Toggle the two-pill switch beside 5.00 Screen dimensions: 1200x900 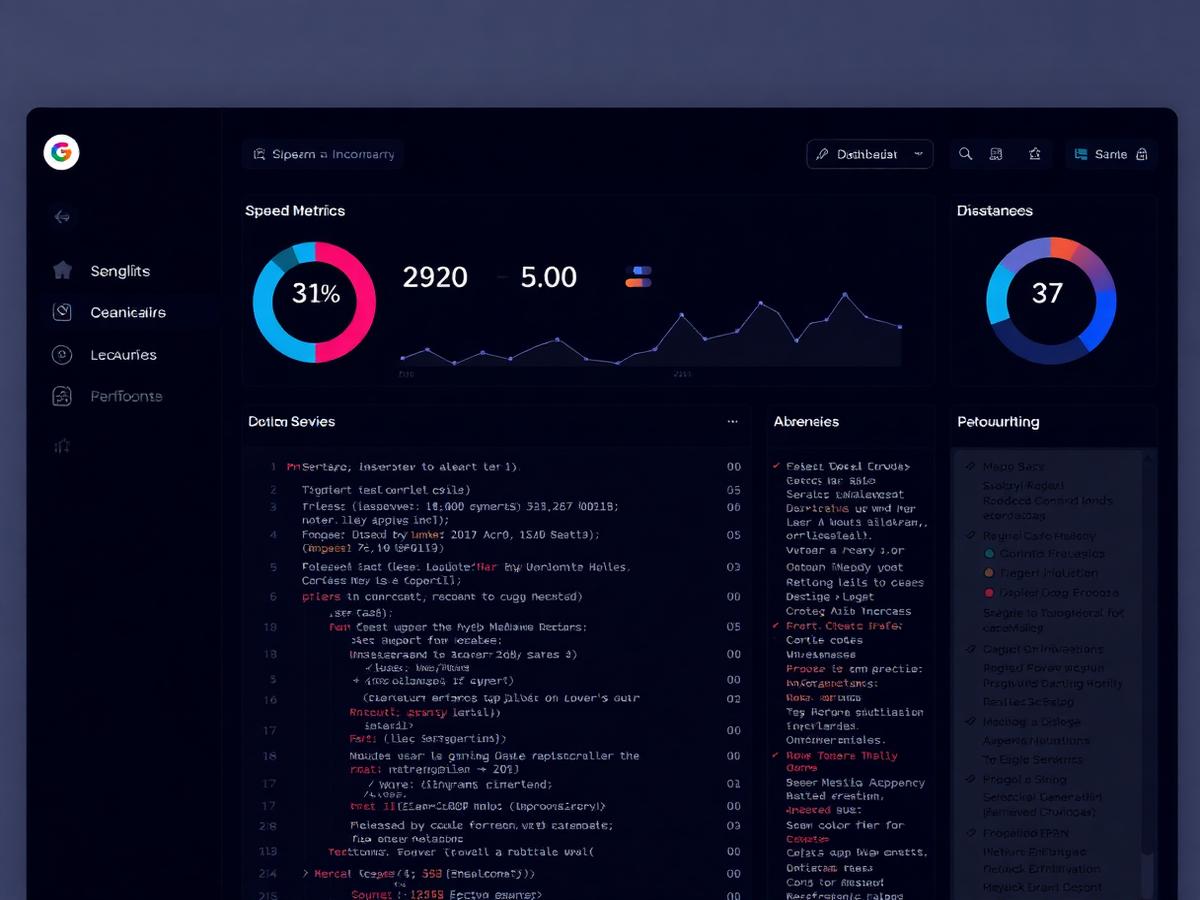638,277
